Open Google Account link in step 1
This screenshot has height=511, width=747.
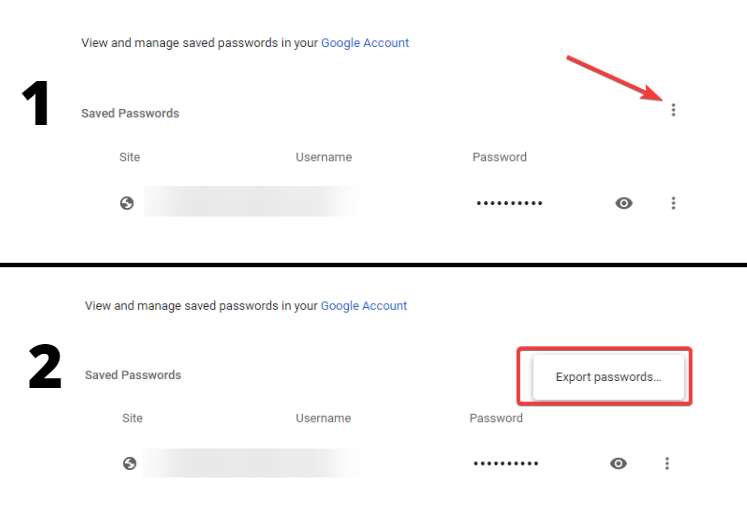(365, 43)
